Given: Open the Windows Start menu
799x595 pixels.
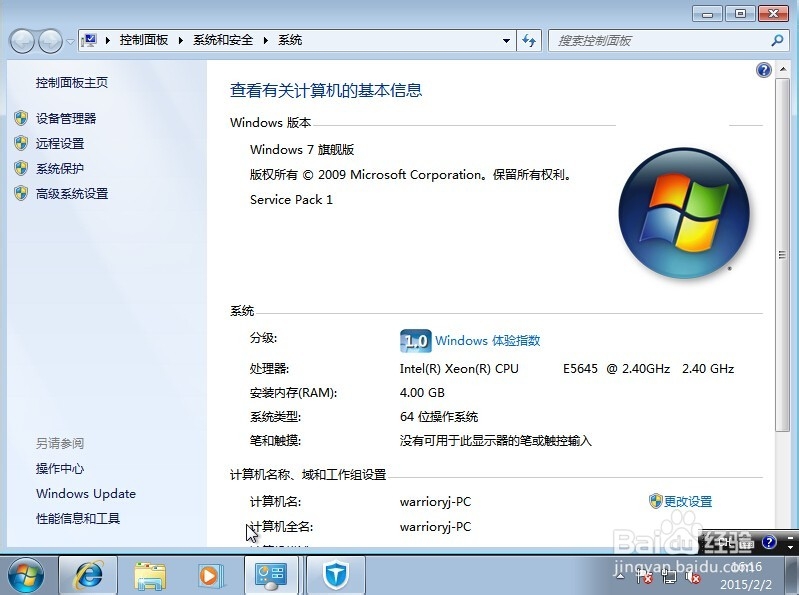Looking at the screenshot, I should (25, 576).
